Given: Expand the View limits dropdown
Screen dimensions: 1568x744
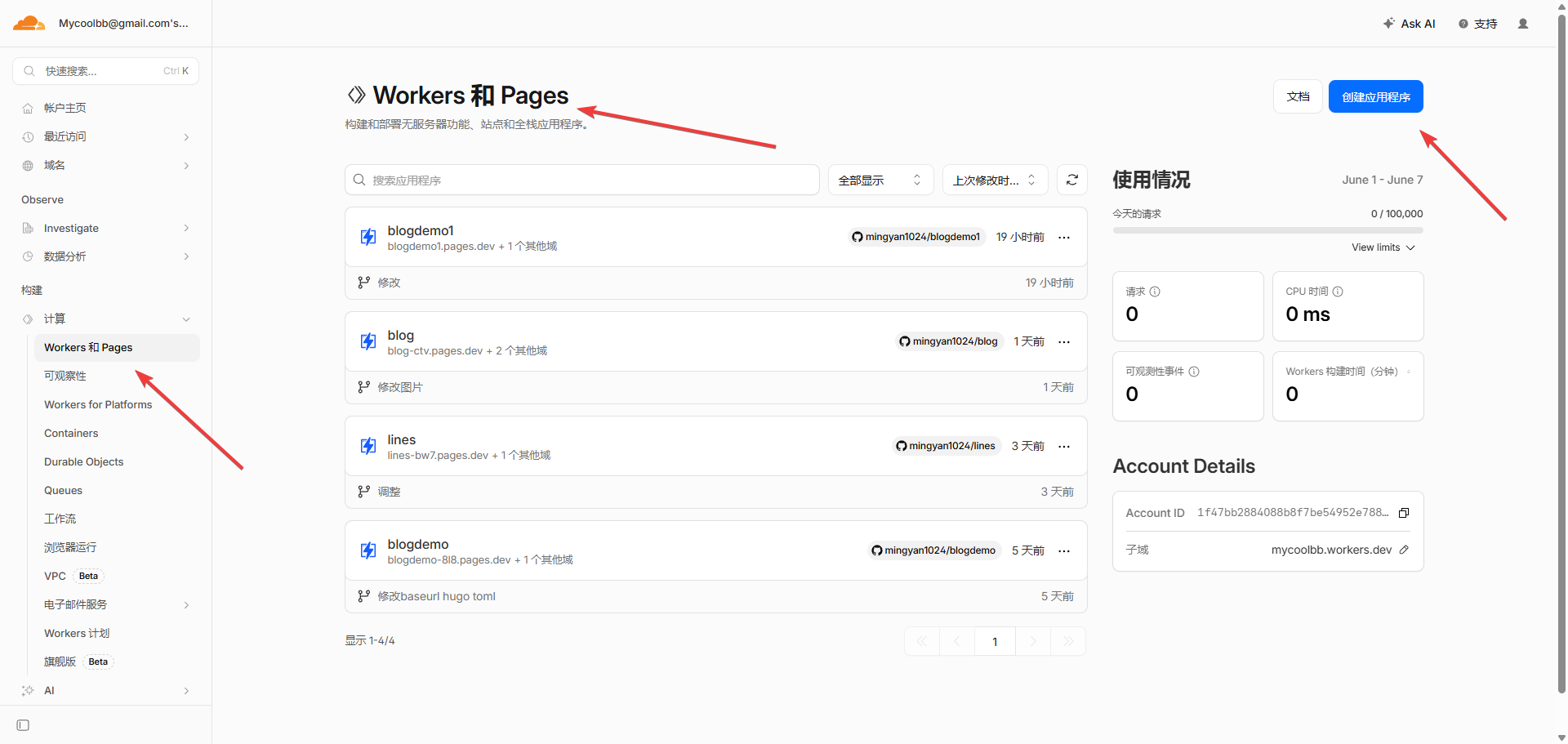Looking at the screenshot, I should [x=1383, y=247].
